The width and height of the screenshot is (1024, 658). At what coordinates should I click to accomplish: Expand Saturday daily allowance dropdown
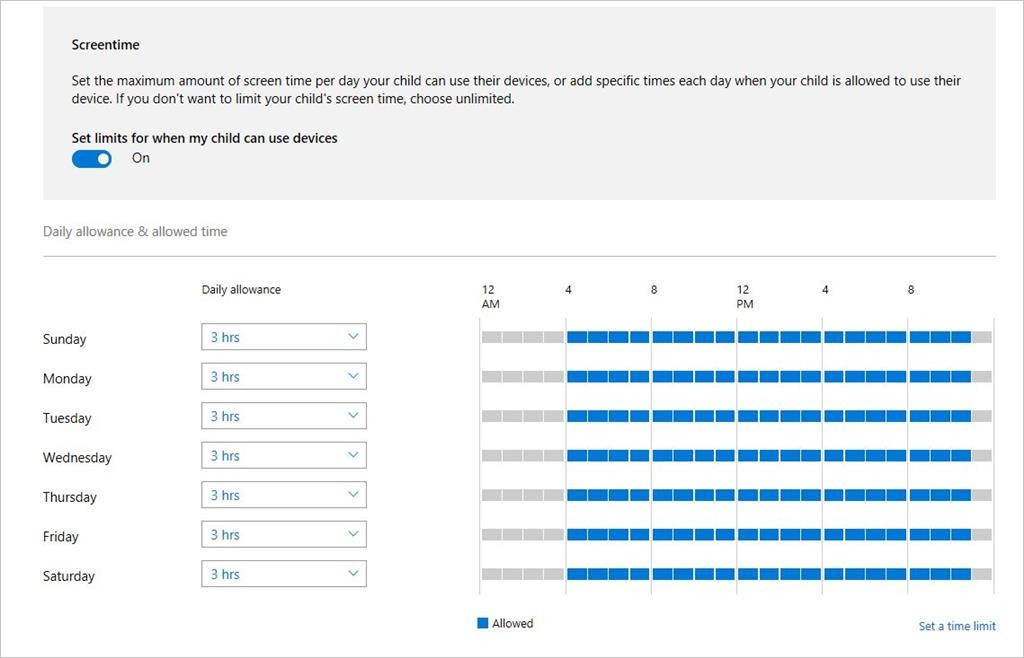click(284, 574)
